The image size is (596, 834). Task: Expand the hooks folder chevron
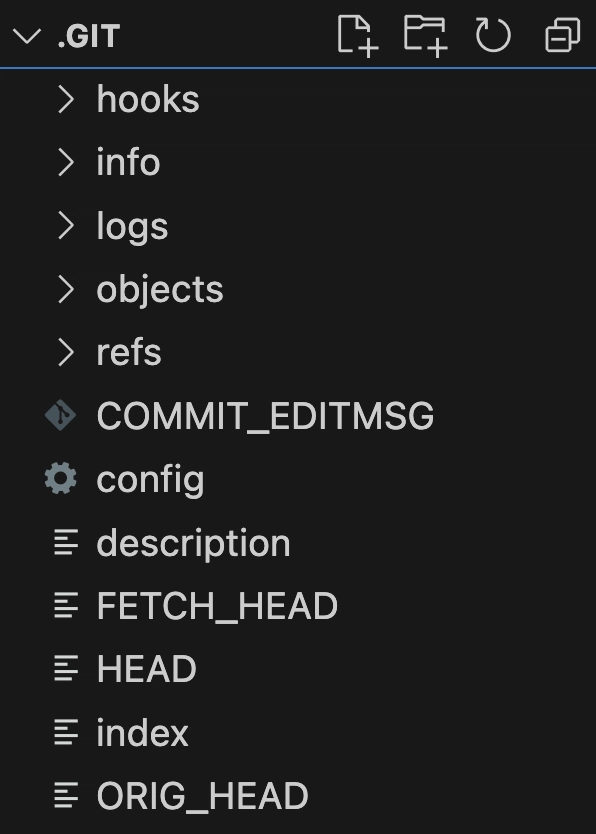pos(65,99)
